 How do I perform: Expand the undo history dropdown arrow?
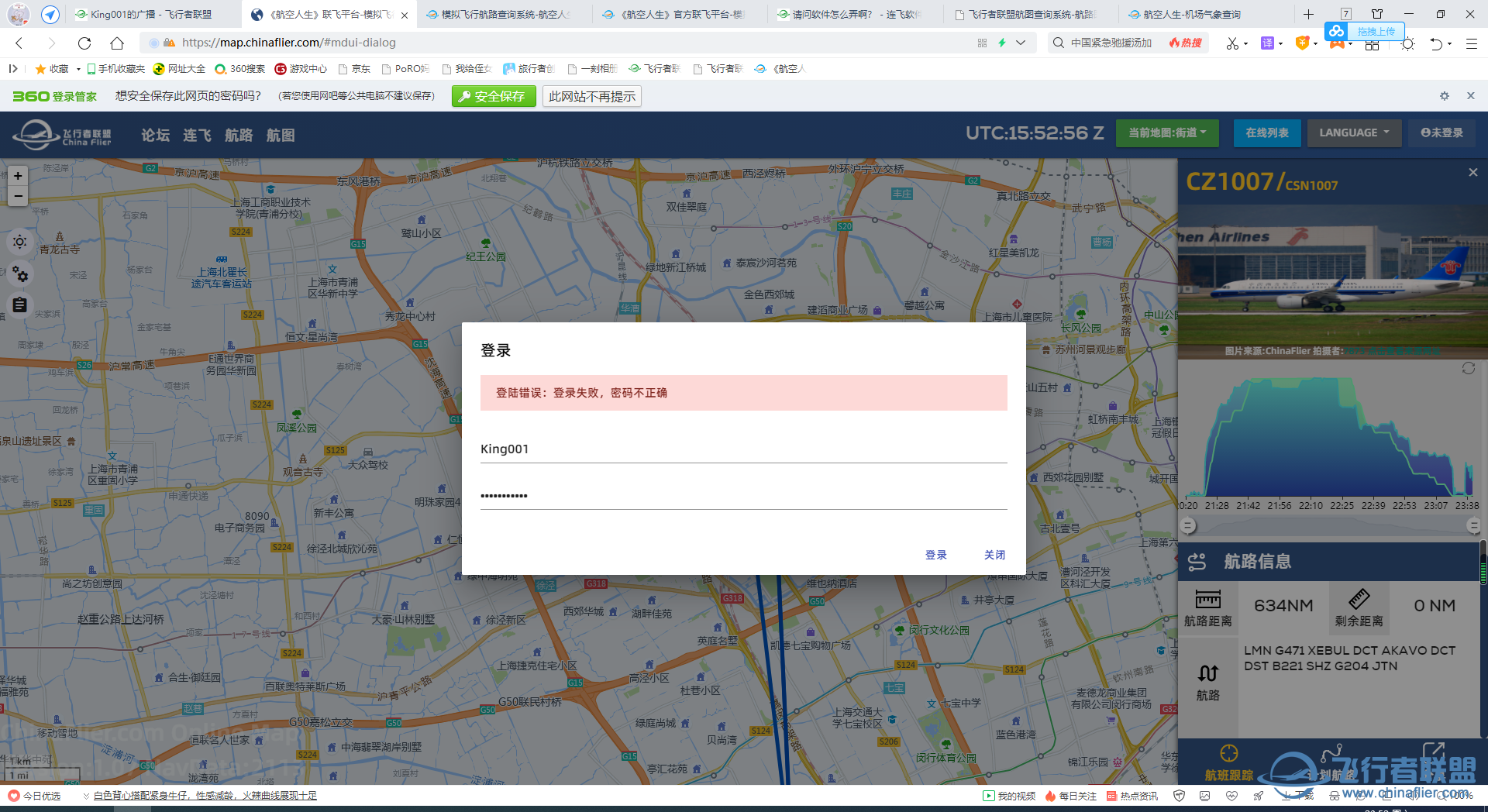tap(1449, 44)
